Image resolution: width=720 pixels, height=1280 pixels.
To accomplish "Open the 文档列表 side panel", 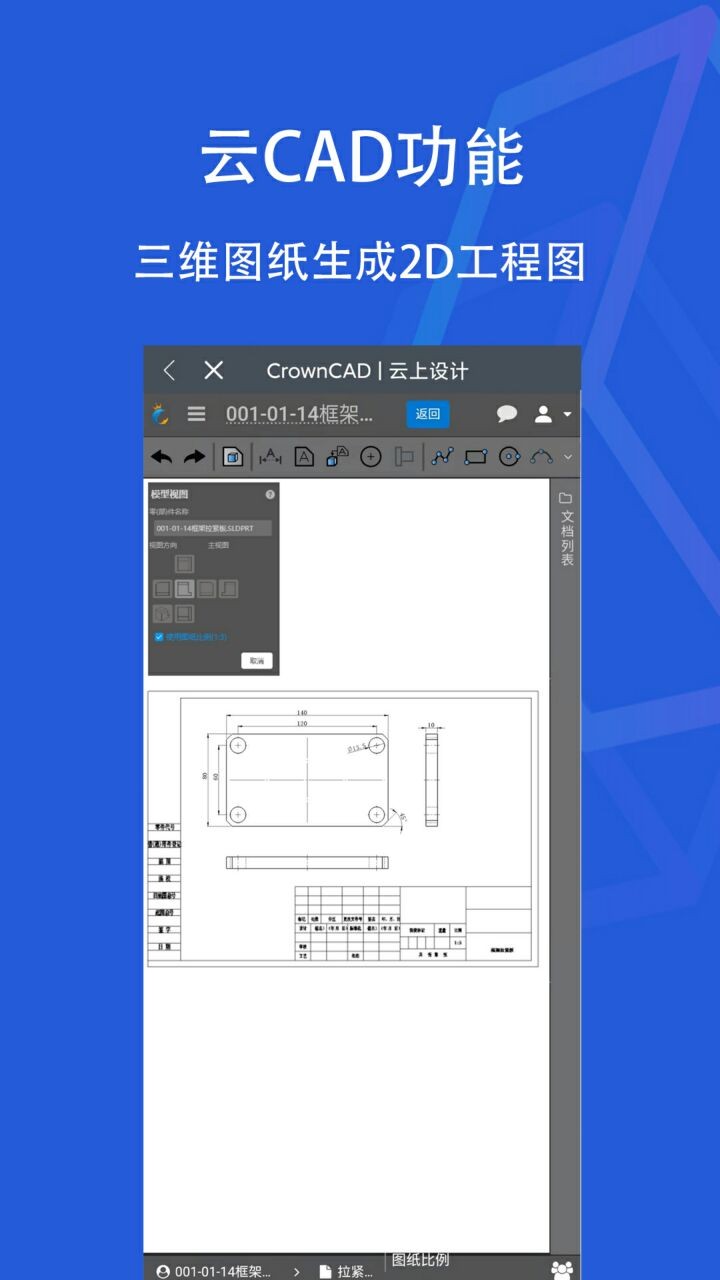I will click(x=566, y=529).
